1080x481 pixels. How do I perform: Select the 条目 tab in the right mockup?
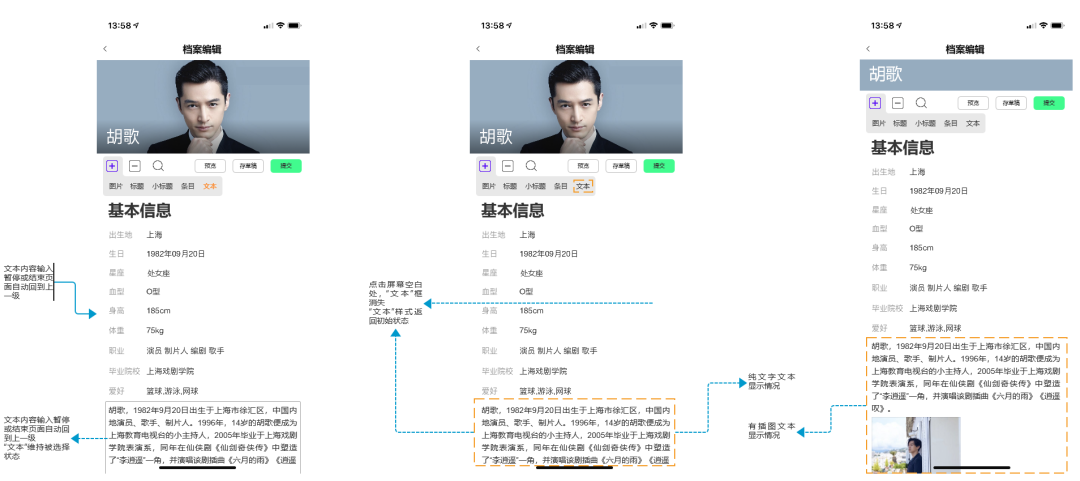tap(951, 123)
